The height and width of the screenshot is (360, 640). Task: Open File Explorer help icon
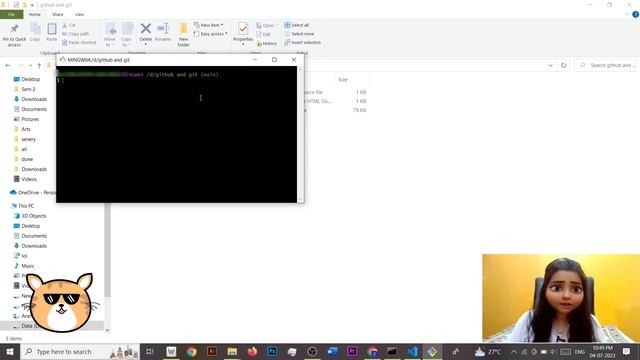pyautogui.click(x=635, y=14)
